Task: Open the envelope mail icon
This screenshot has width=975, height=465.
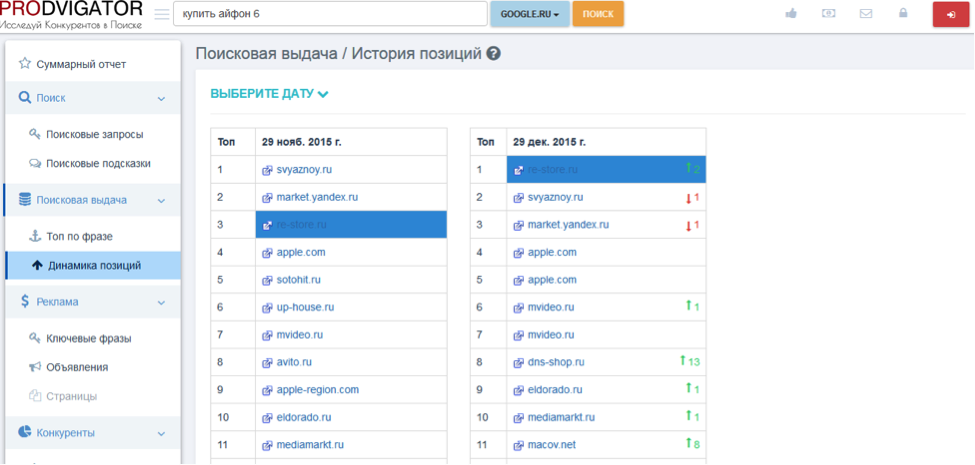Action: click(866, 14)
